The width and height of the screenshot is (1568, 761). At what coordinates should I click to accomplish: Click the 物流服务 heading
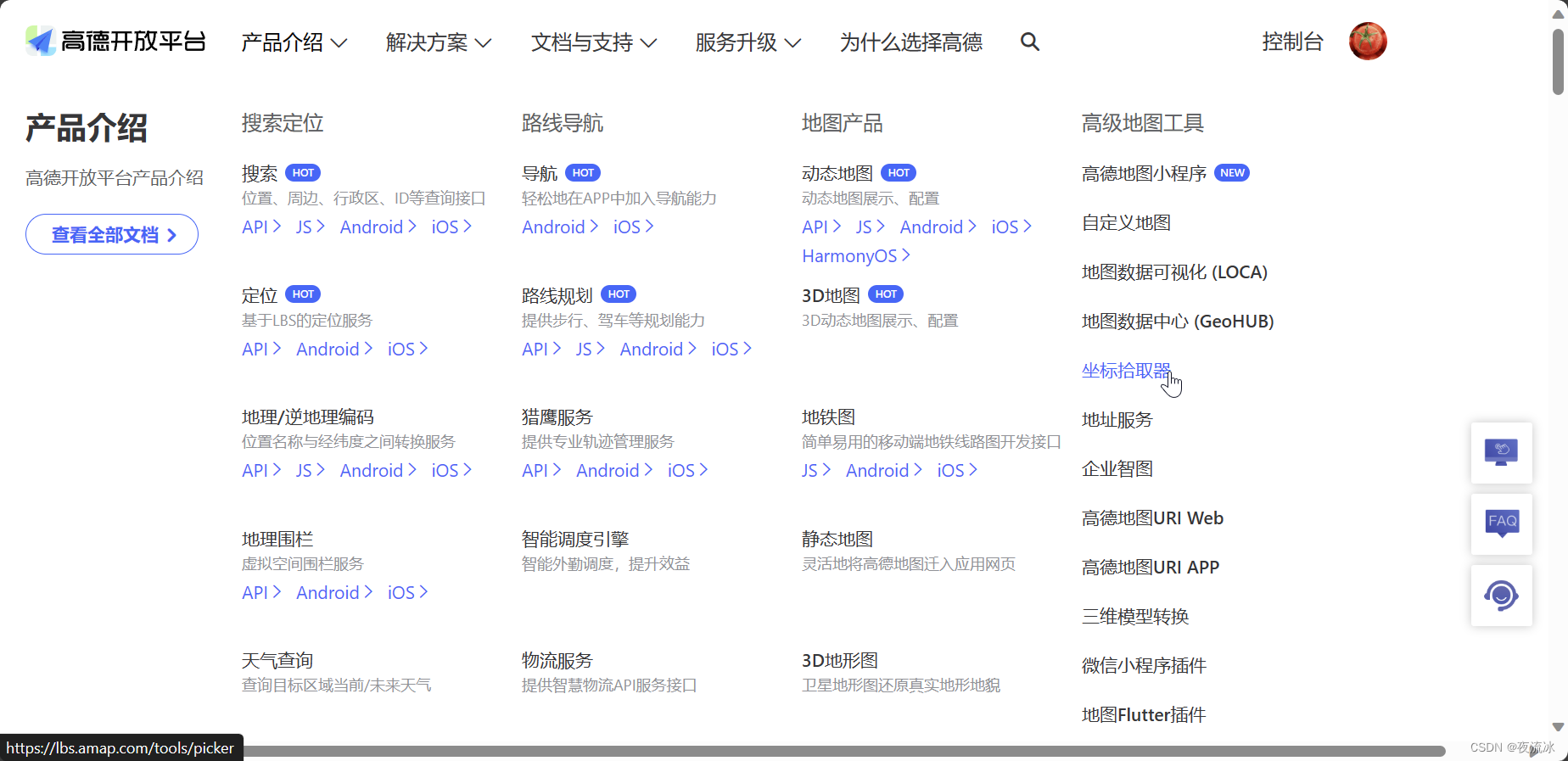(557, 661)
